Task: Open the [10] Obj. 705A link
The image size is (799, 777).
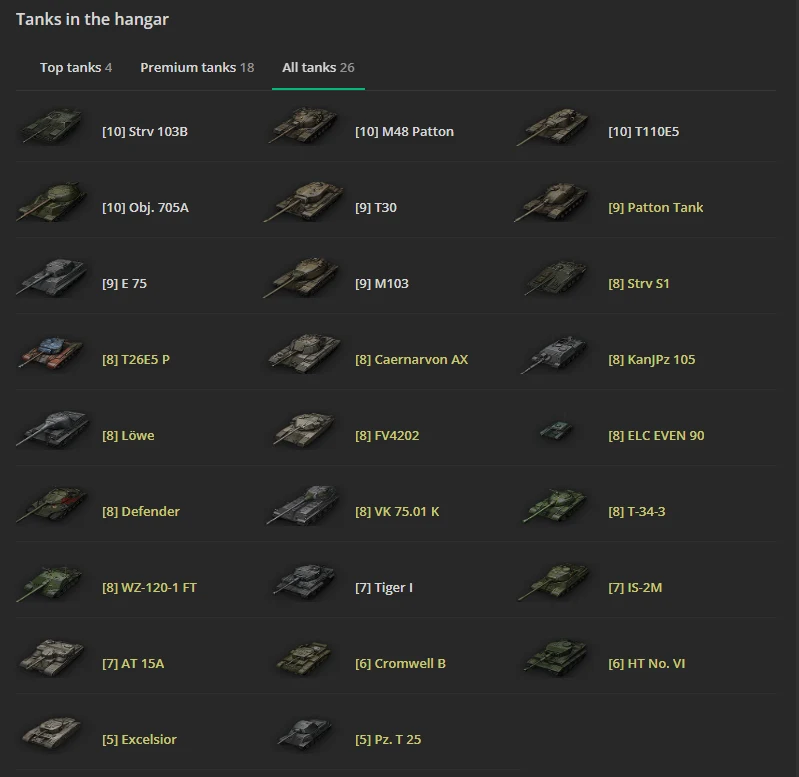Action: click(145, 207)
